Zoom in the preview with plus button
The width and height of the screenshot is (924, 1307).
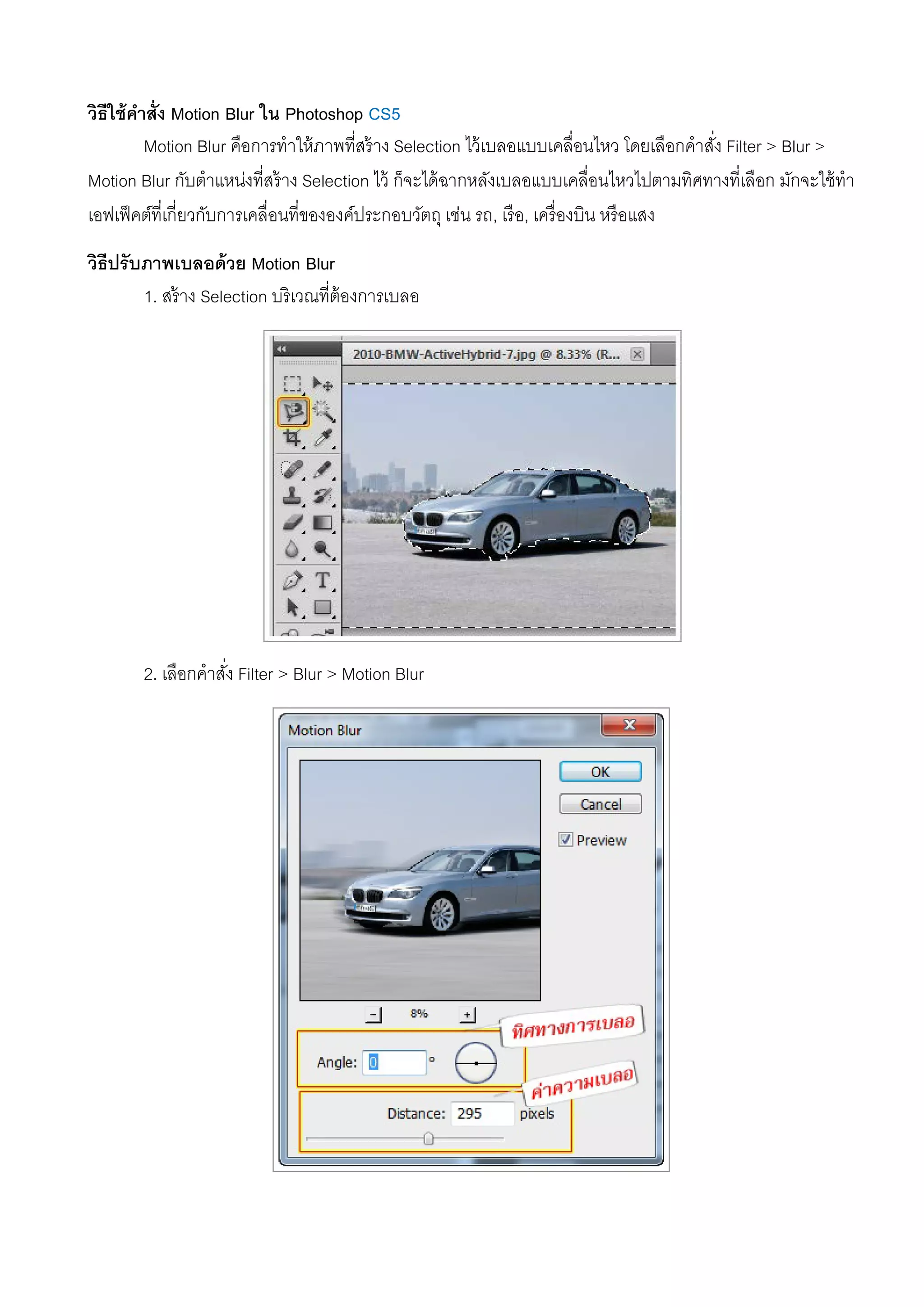pyautogui.click(x=467, y=1015)
